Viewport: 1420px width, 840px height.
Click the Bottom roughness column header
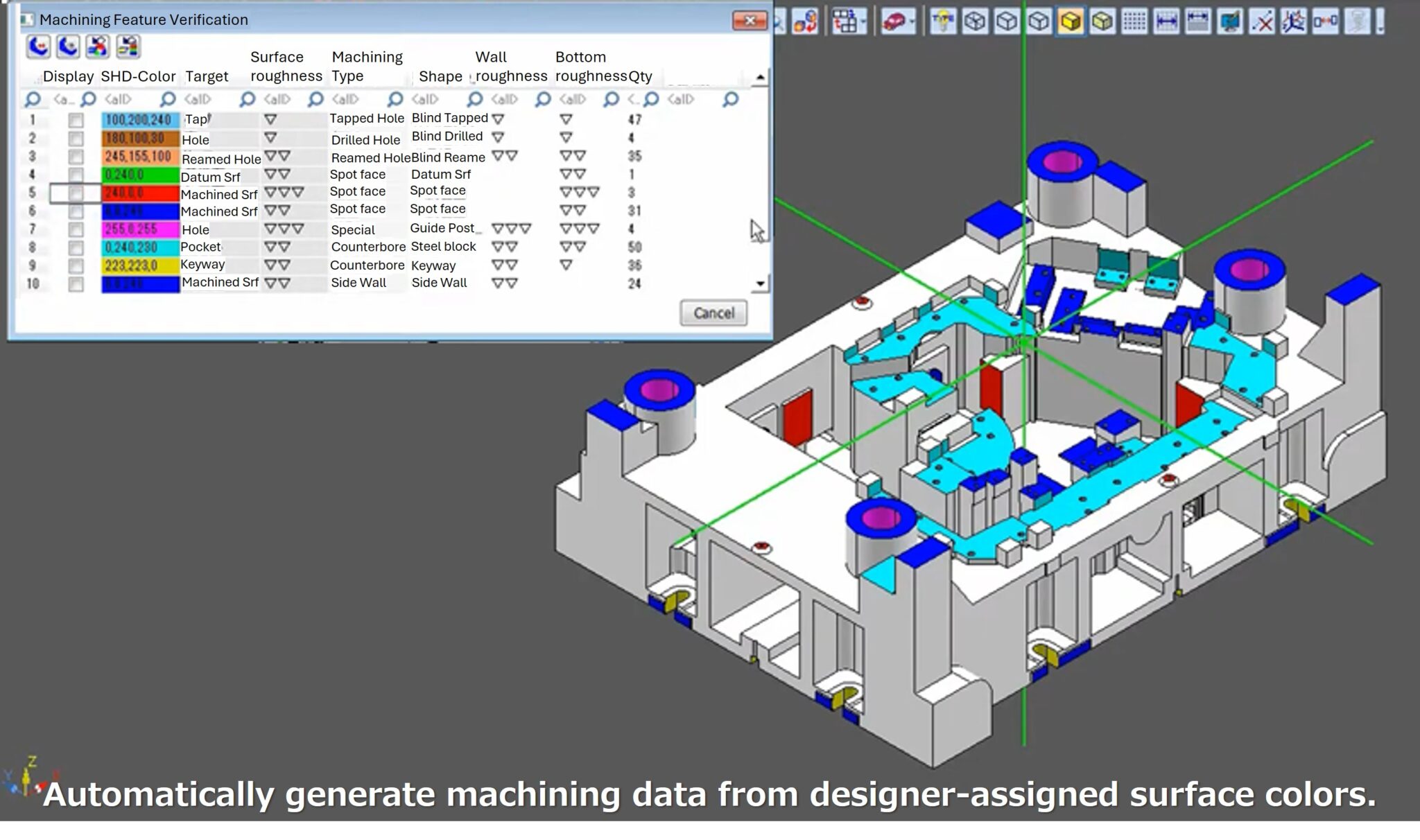591,67
